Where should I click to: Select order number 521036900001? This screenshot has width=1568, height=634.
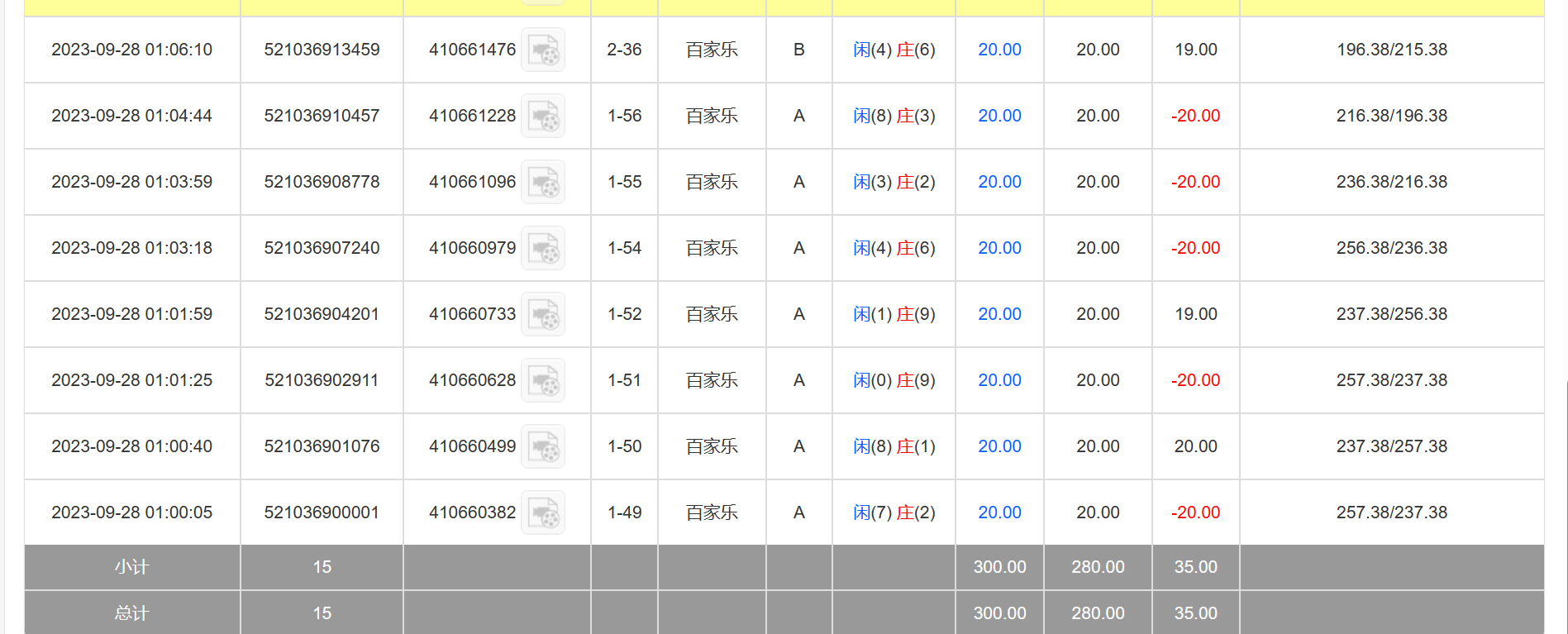click(322, 512)
